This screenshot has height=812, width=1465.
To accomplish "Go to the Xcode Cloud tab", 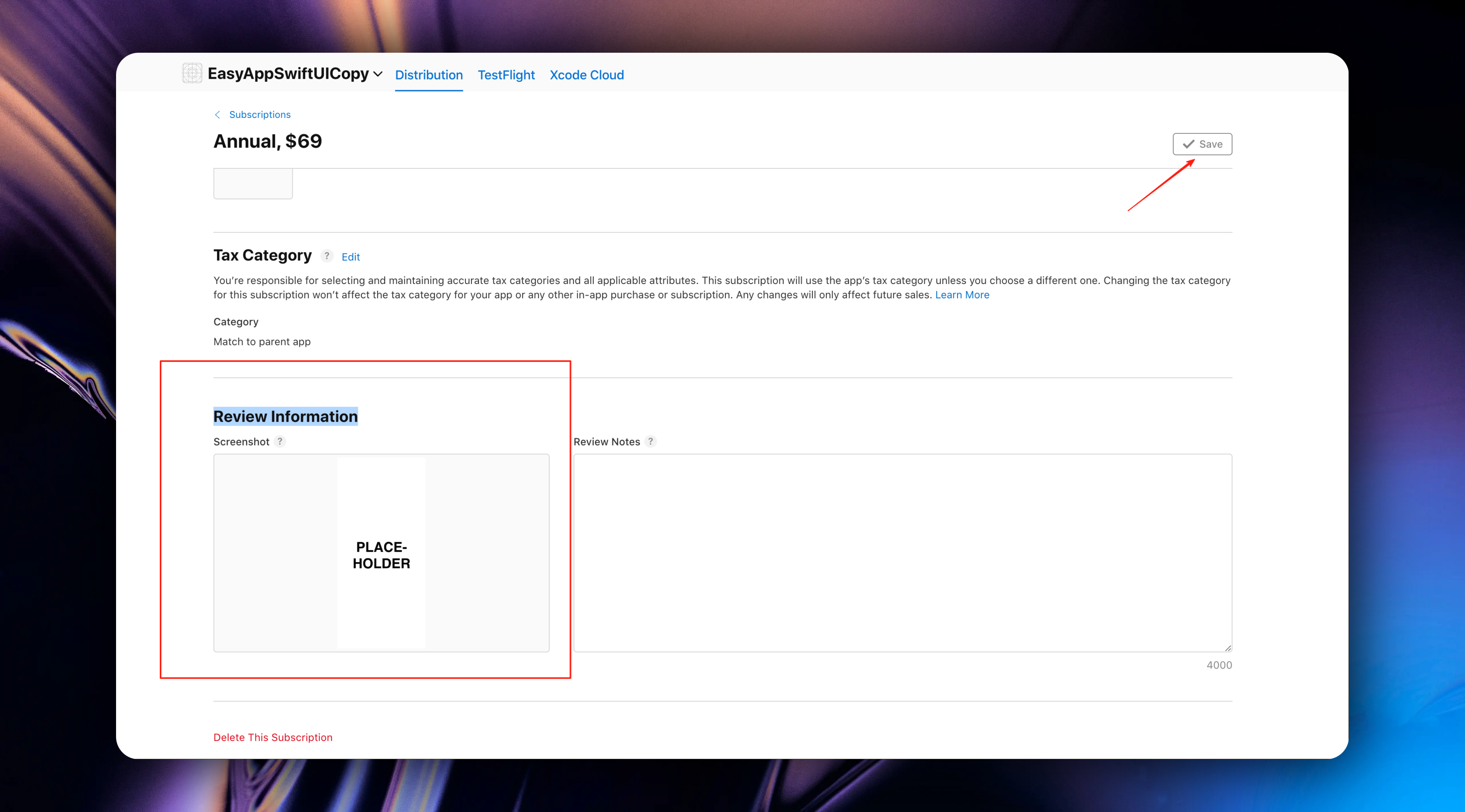I will [x=586, y=75].
